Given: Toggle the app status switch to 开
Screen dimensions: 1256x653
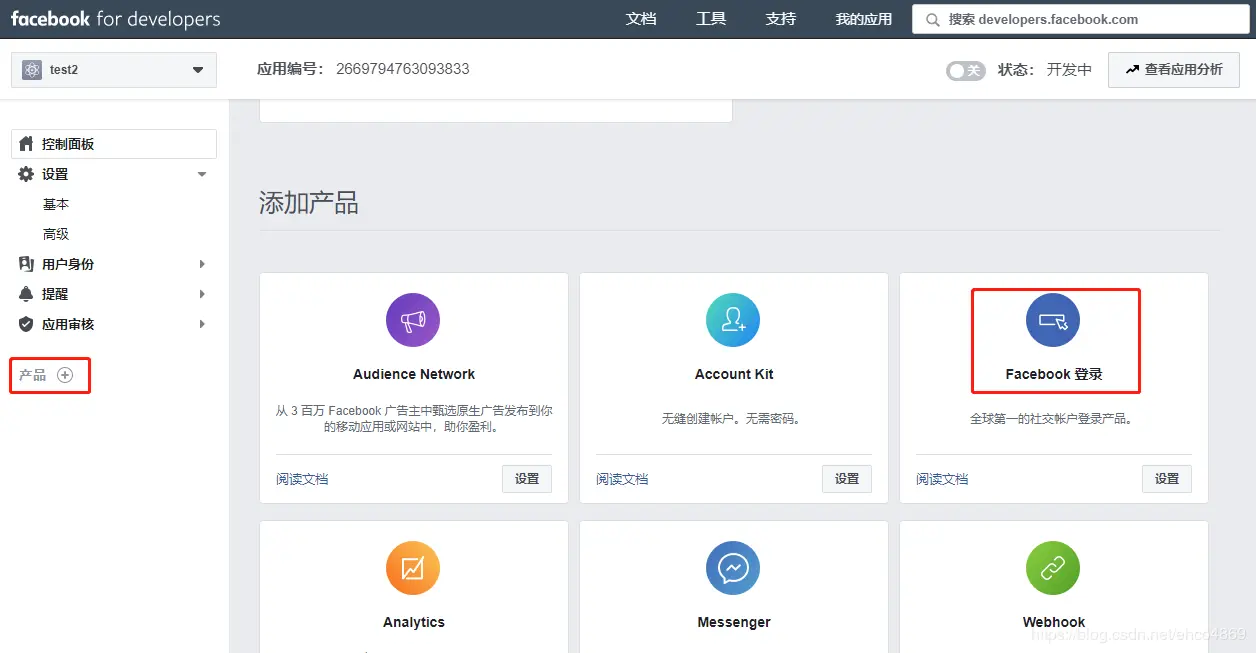Looking at the screenshot, I should point(965,70).
